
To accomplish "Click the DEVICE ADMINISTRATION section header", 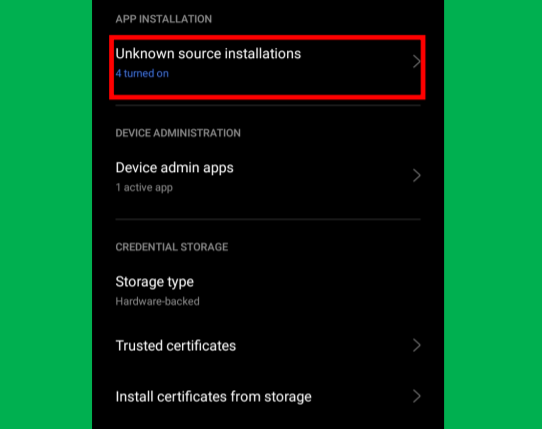I will pos(178,133).
